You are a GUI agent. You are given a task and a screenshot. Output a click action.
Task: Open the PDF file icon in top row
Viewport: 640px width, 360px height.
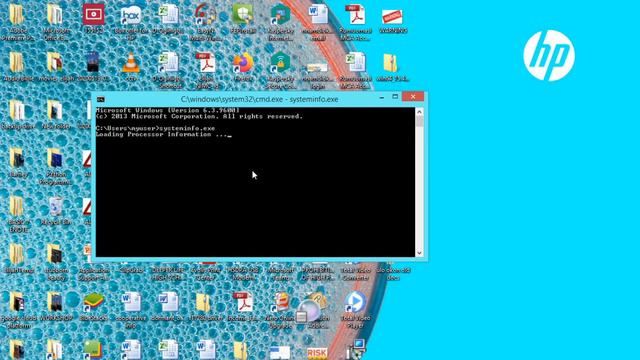pos(355,16)
